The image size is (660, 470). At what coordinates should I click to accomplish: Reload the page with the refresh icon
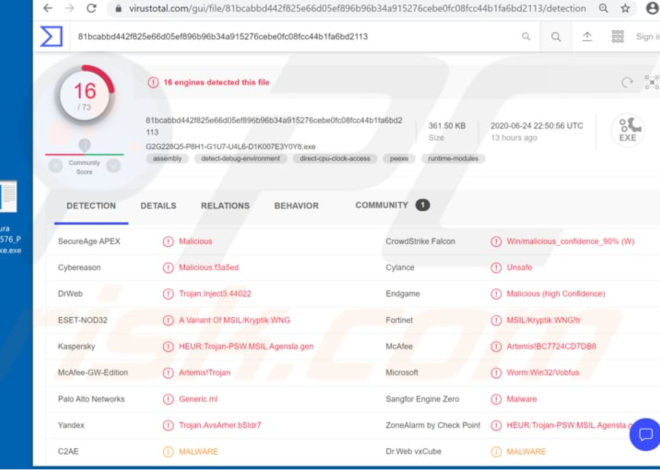coord(91,8)
